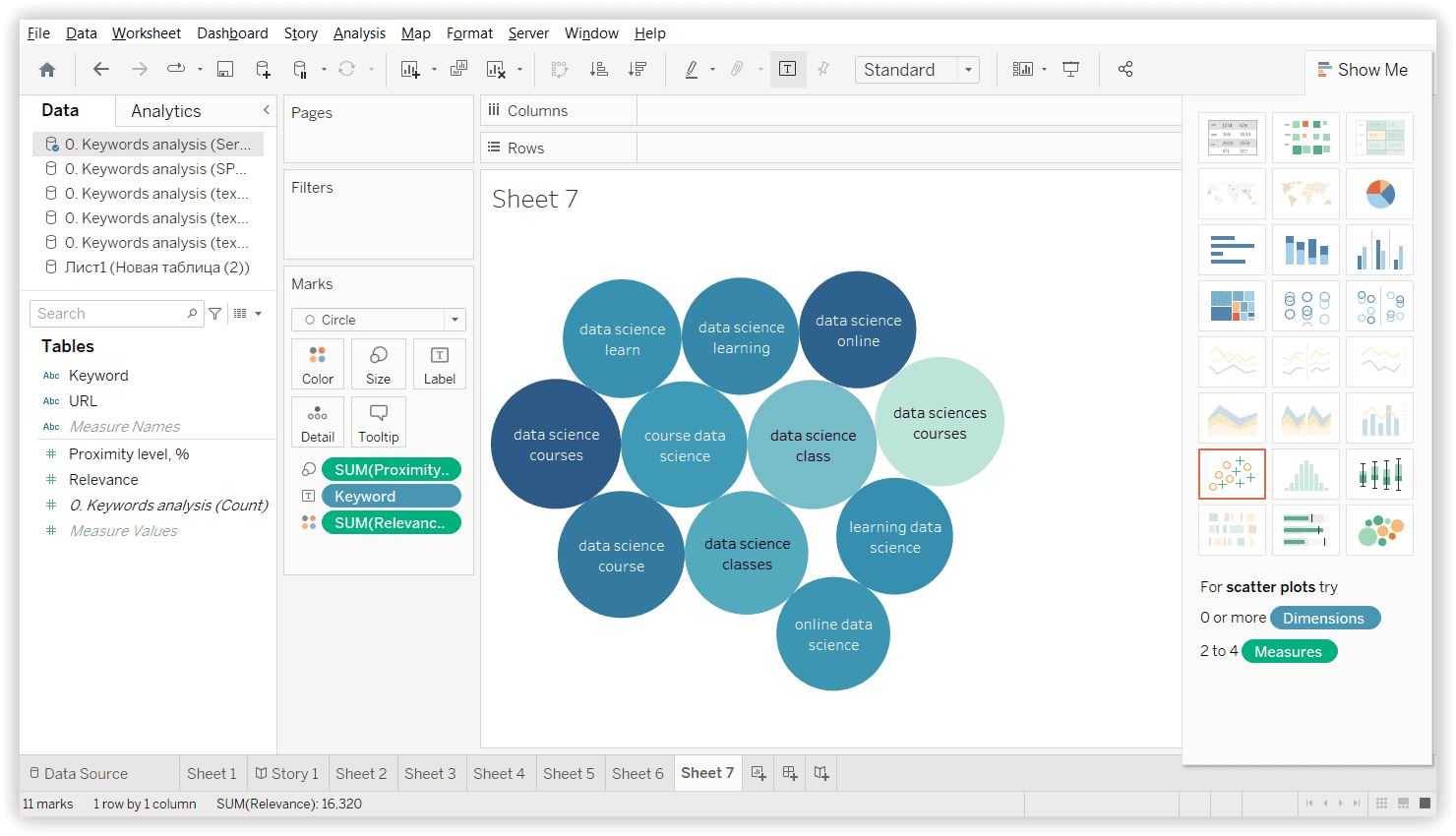Sort ascending using the toolbar icon
The height and width of the screenshot is (836, 1456).
coord(598,70)
